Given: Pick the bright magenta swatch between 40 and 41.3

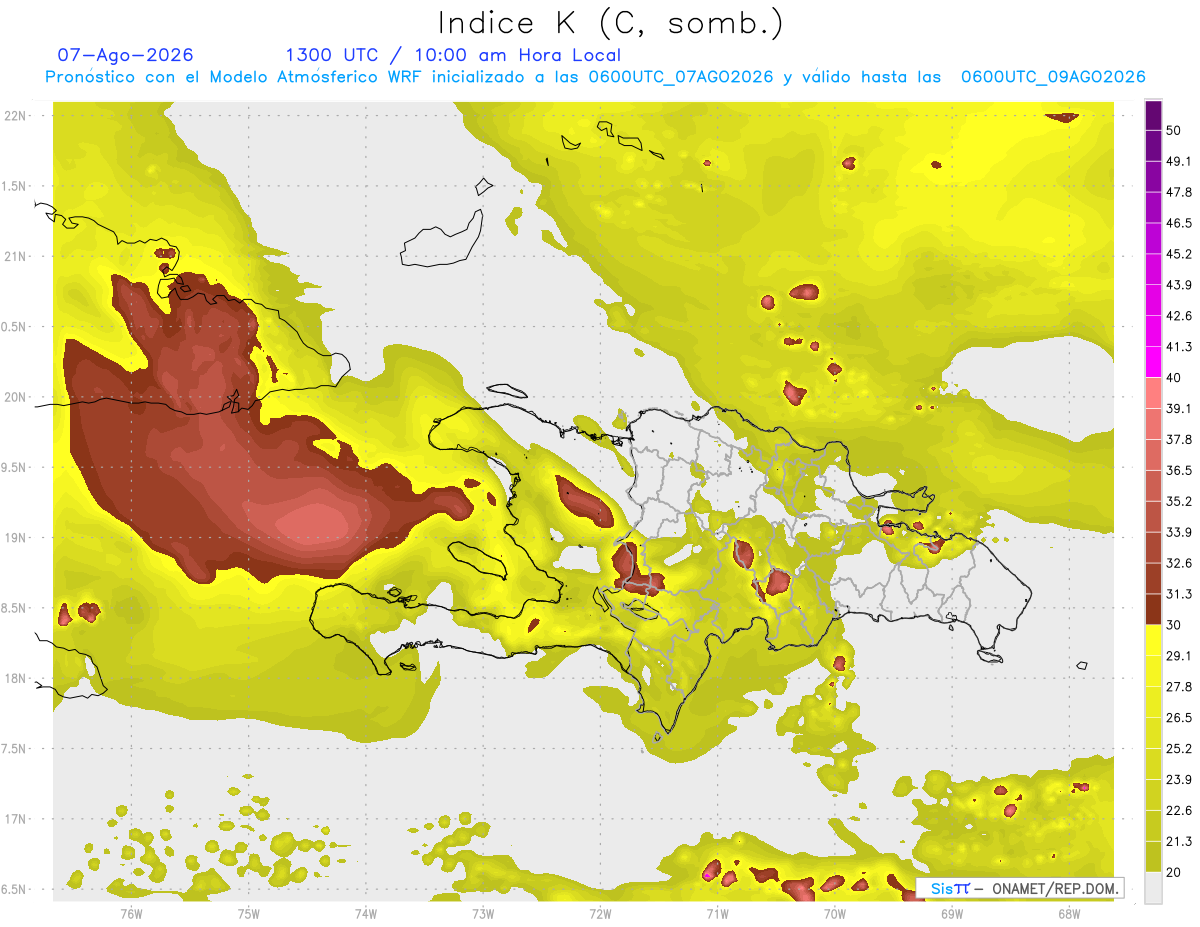Looking at the screenshot, I should pos(1153,362).
